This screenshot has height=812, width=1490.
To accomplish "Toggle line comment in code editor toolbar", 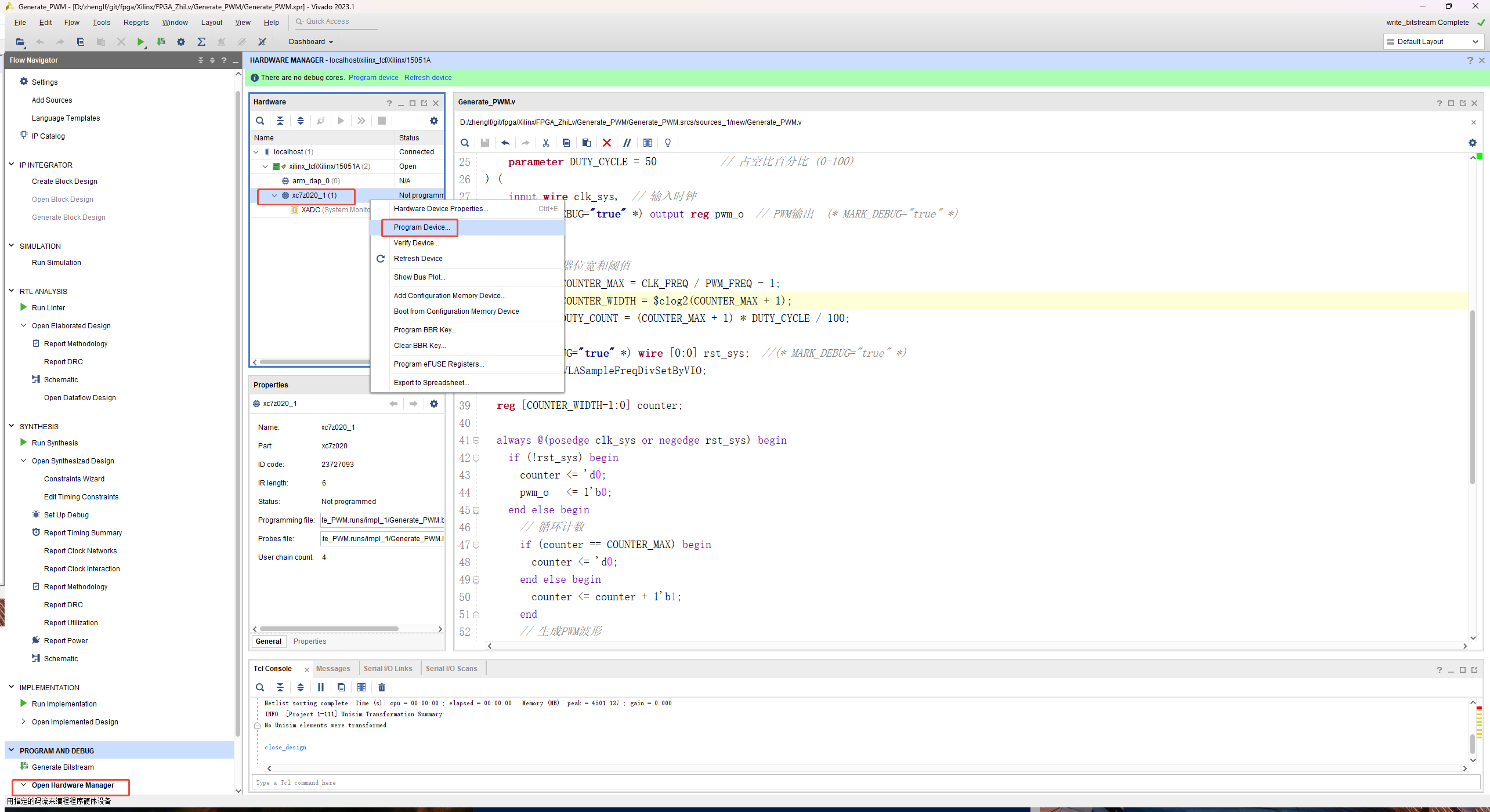I will click(627, 143).
